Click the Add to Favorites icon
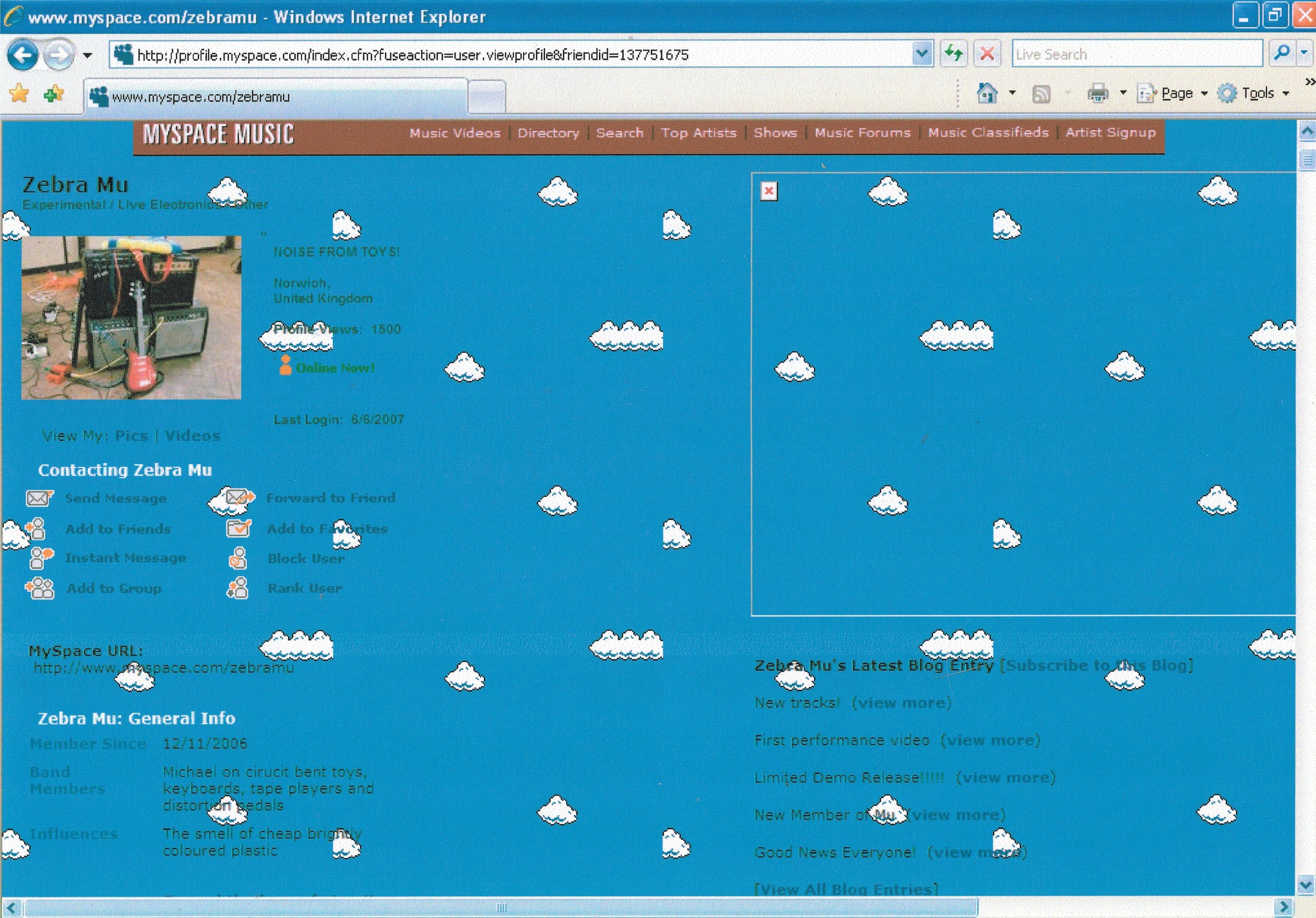The width and height of the screenshot is (1316, 918). coord(53,94)
